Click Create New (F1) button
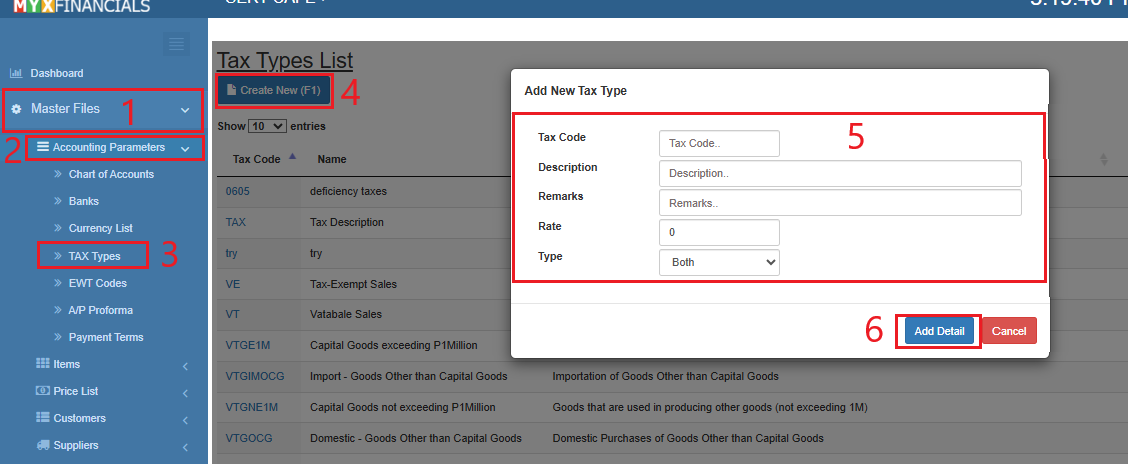The image size is (1128, 464). tap(274, 91)
